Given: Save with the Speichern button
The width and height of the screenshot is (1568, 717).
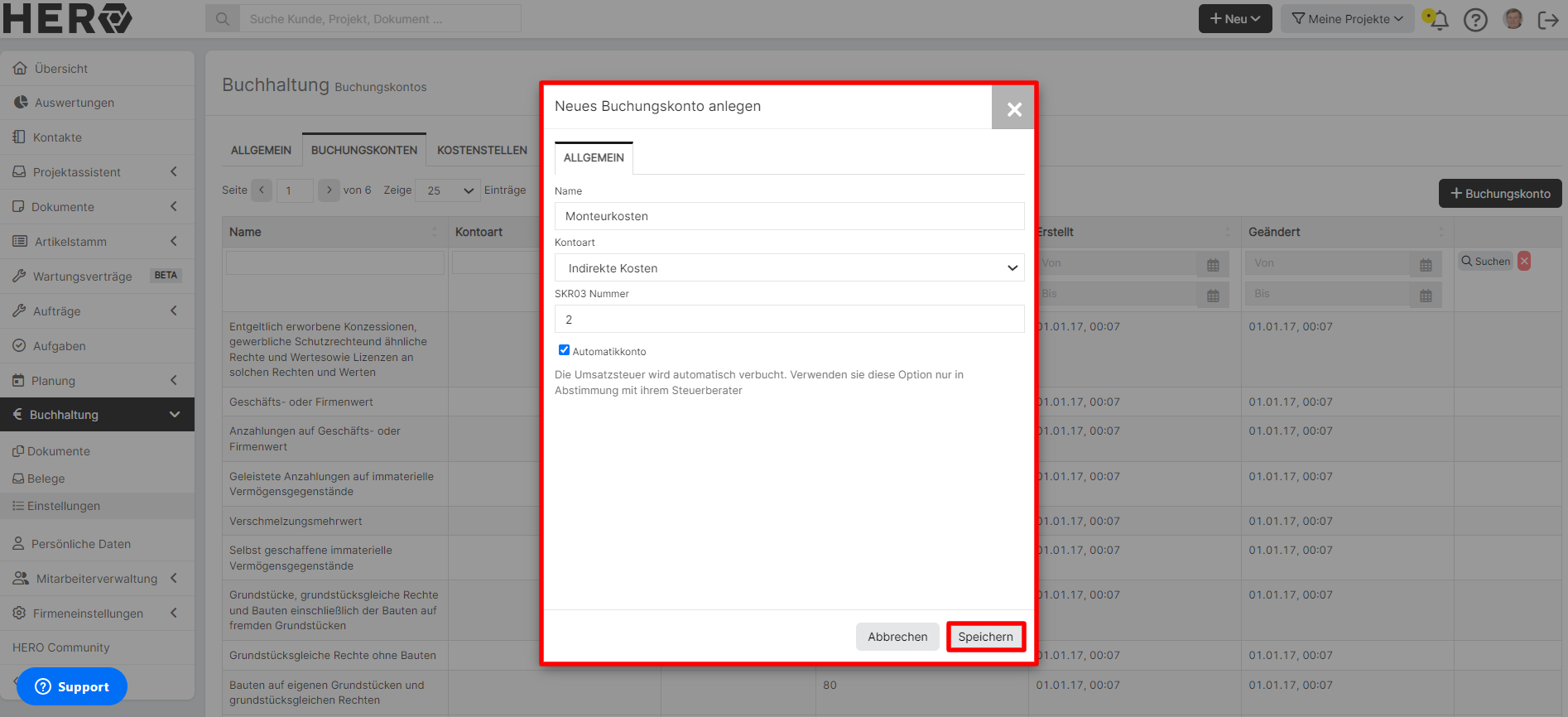Looking at the screenshot, I should pyautogui.click(x=985, y=637).
